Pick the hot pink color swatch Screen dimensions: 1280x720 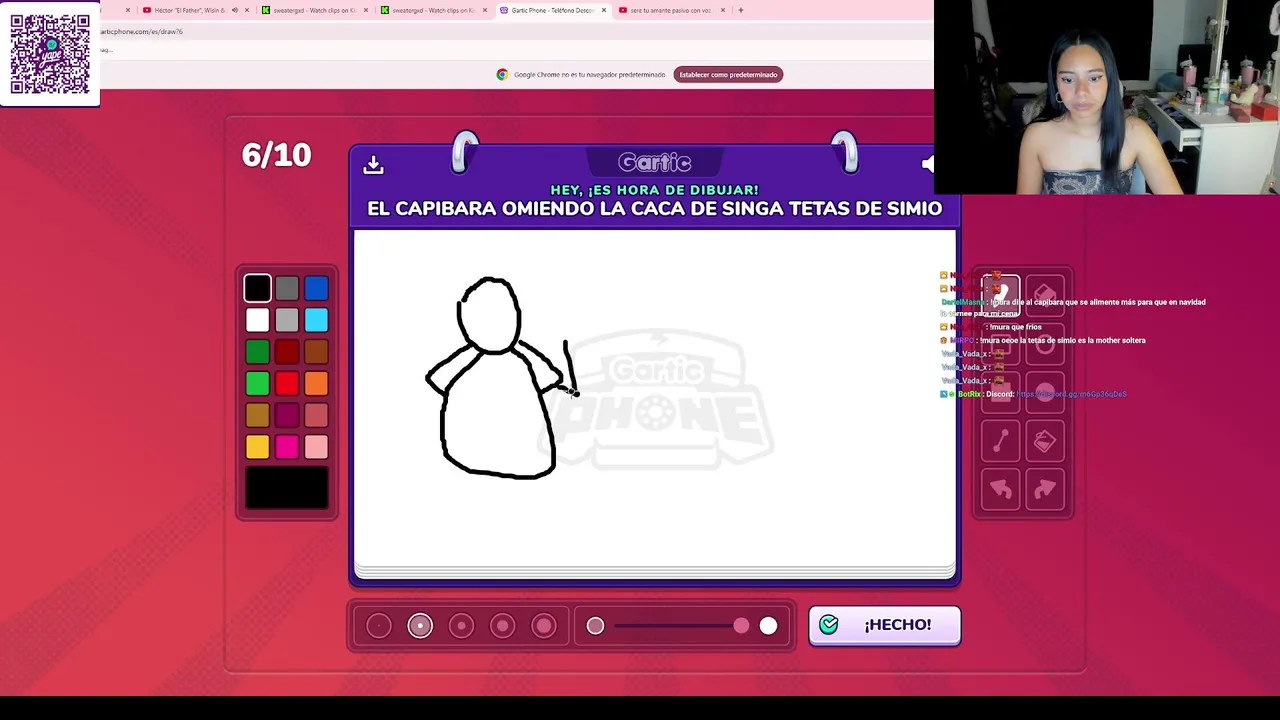click(287, 447)
